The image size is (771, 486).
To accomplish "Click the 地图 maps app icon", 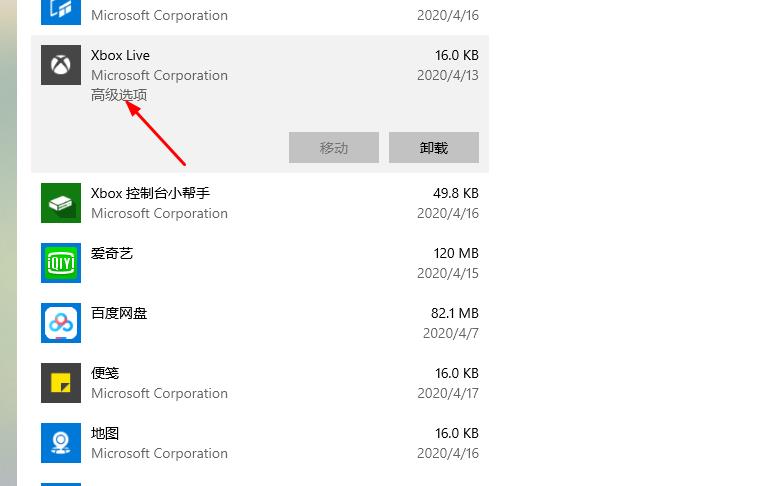I will point(61,443).
